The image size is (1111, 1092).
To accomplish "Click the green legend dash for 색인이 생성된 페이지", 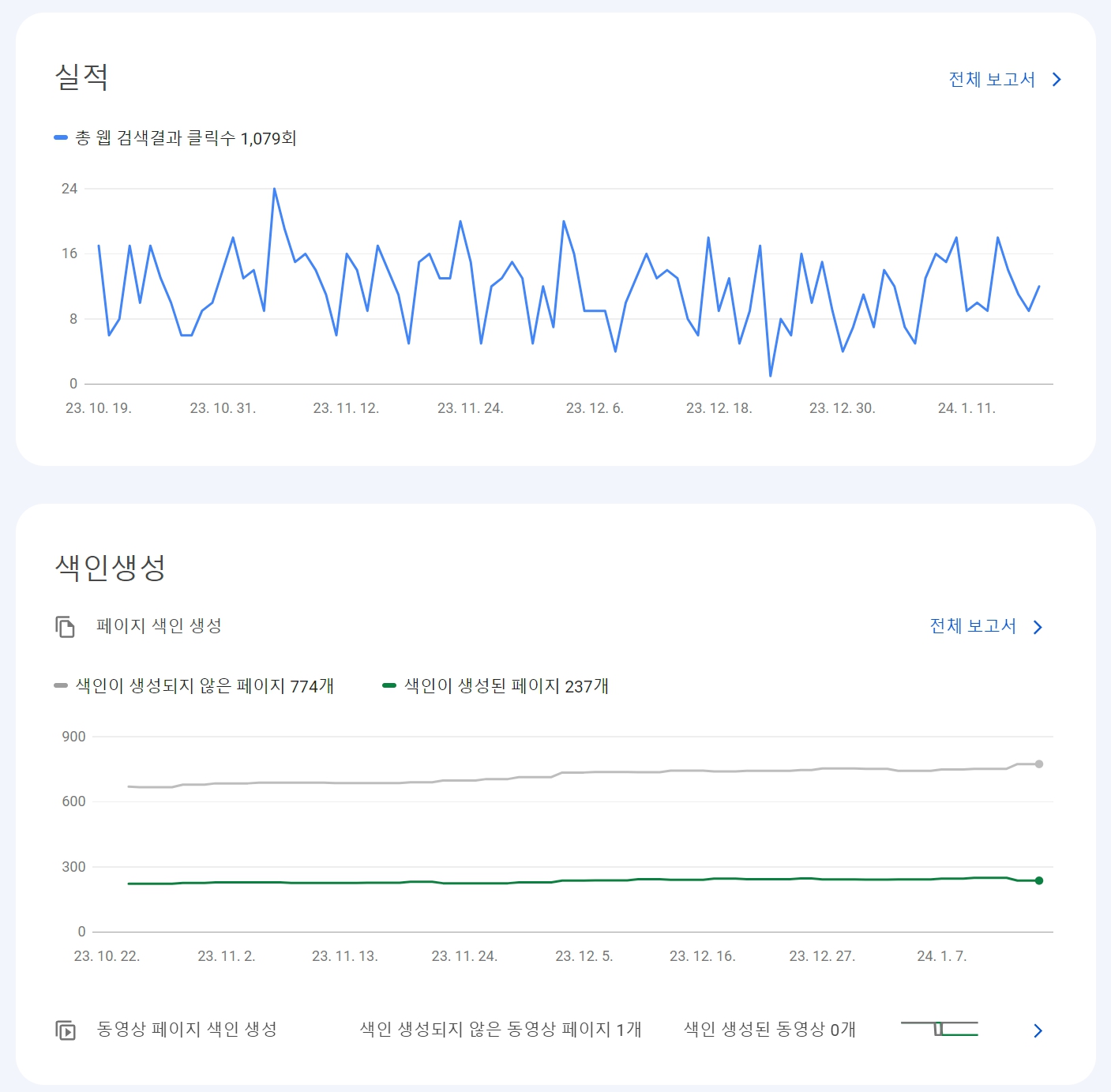I will click(x=388, y=685).
